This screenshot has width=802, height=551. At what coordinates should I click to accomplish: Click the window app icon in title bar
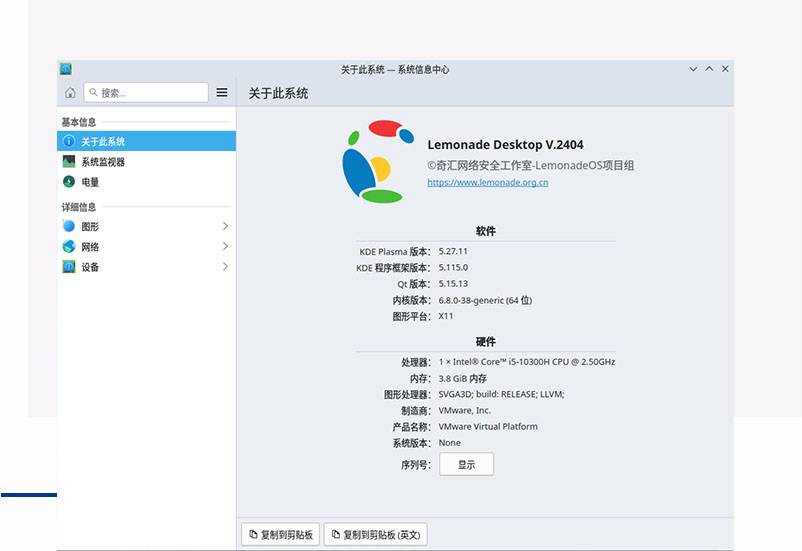click(x=65, y=69)
